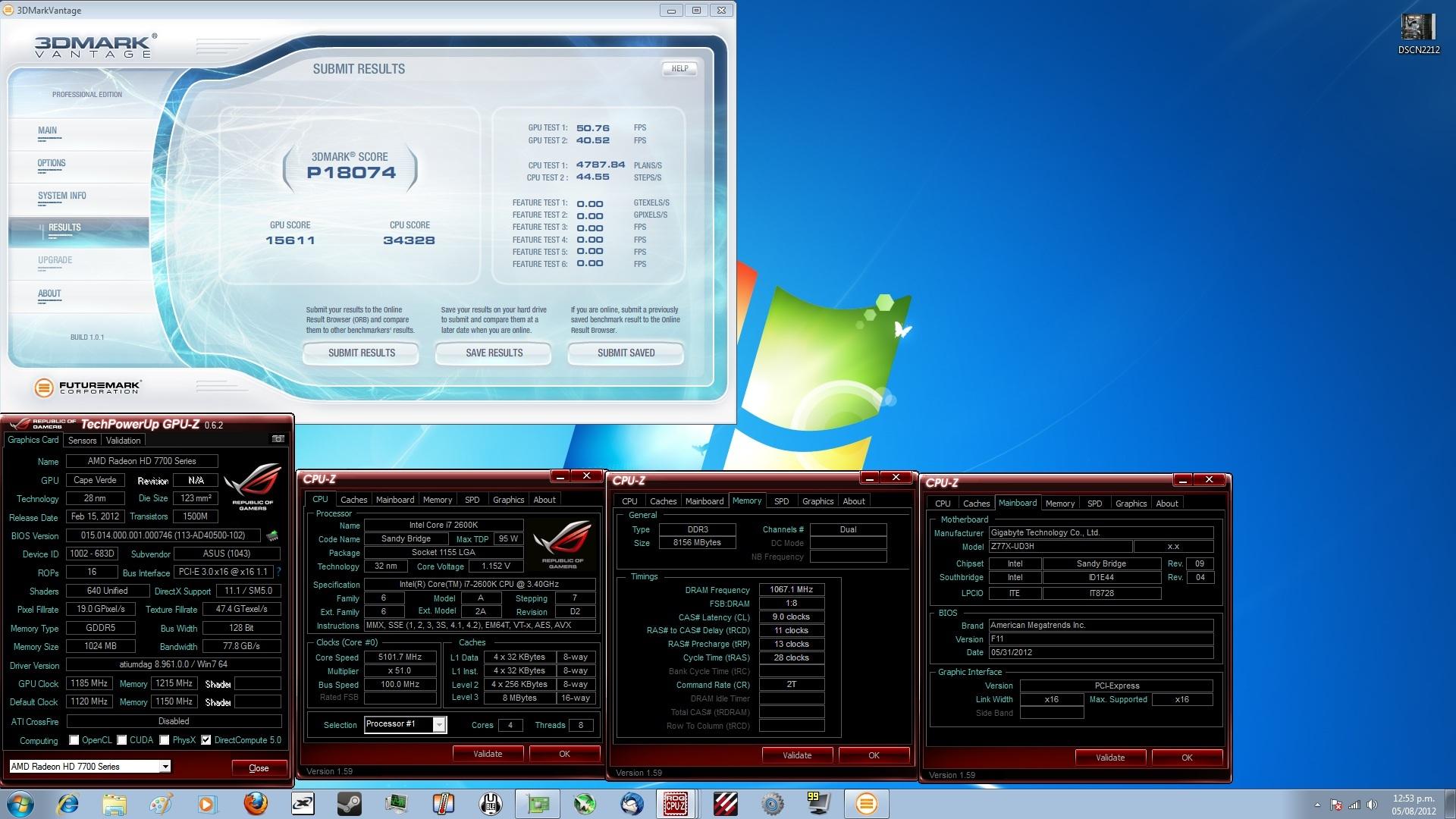Image resolution: width=1456 pixels, height=819 pixels.
Task: Open Windows Explorer folder in taskbar
Action: [115, 803]
